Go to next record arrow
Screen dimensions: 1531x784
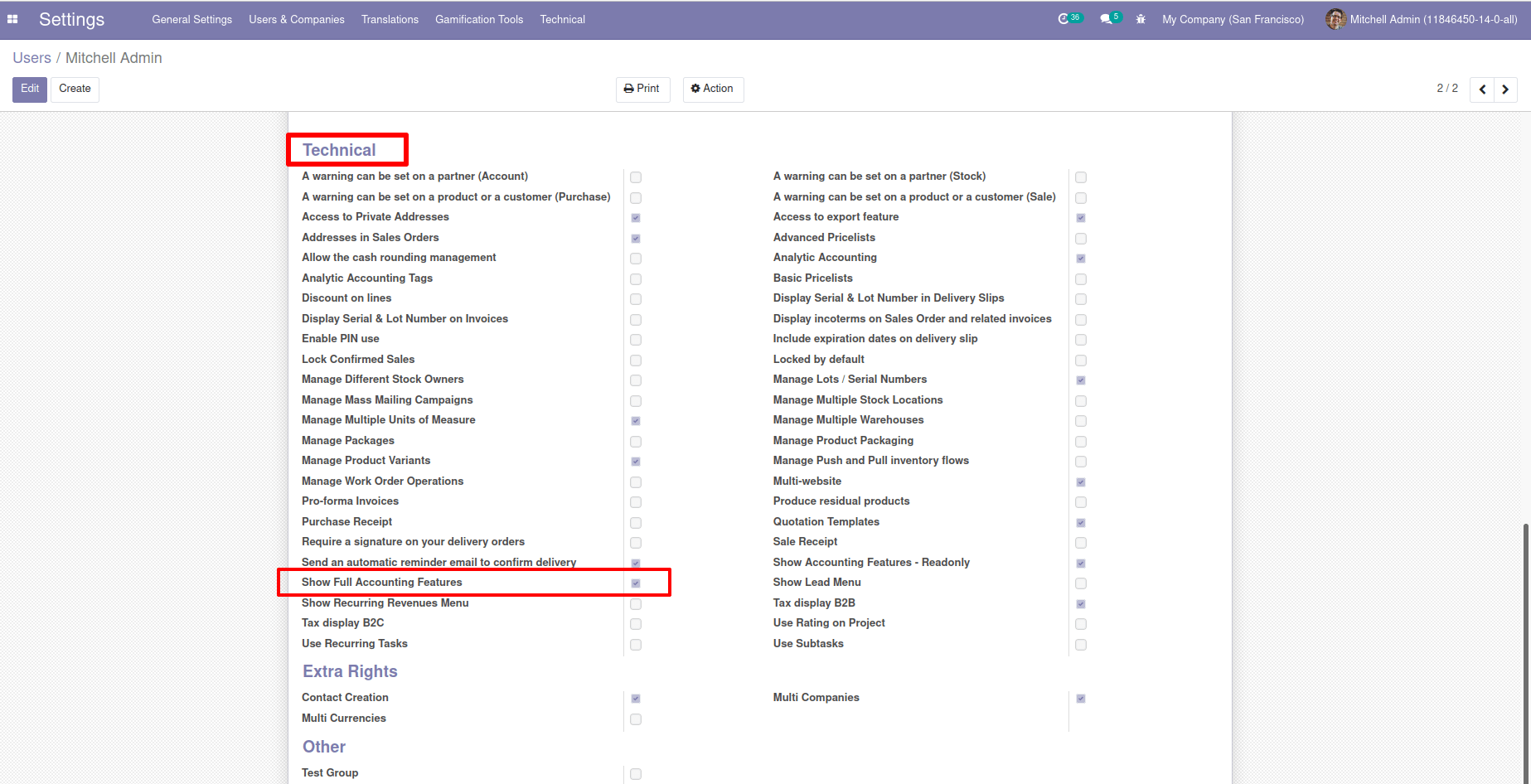click(x=1505, y=90)
